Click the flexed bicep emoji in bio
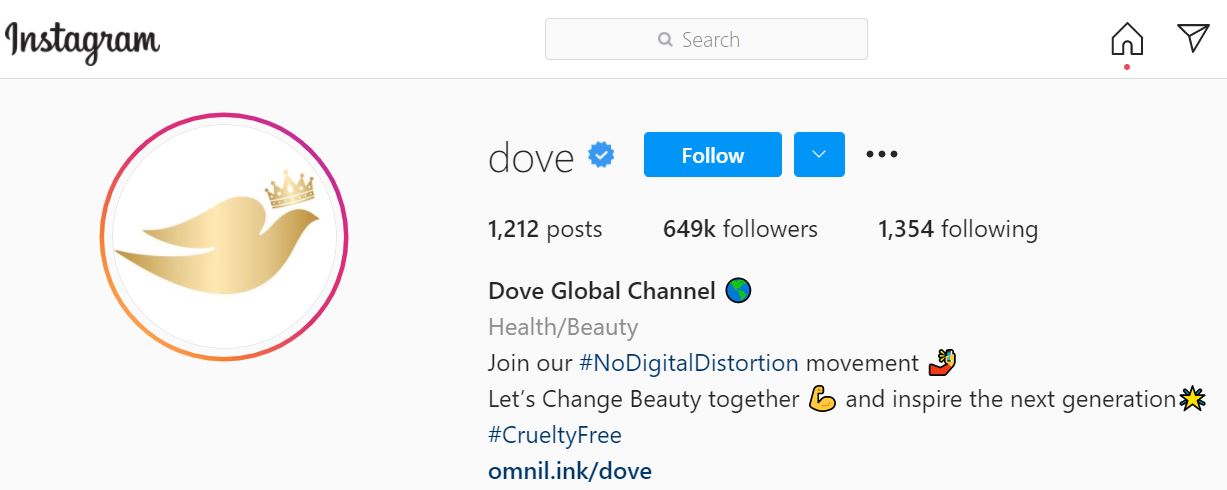Viewport: 1227px width, 490px height. [x=822, y=399]
